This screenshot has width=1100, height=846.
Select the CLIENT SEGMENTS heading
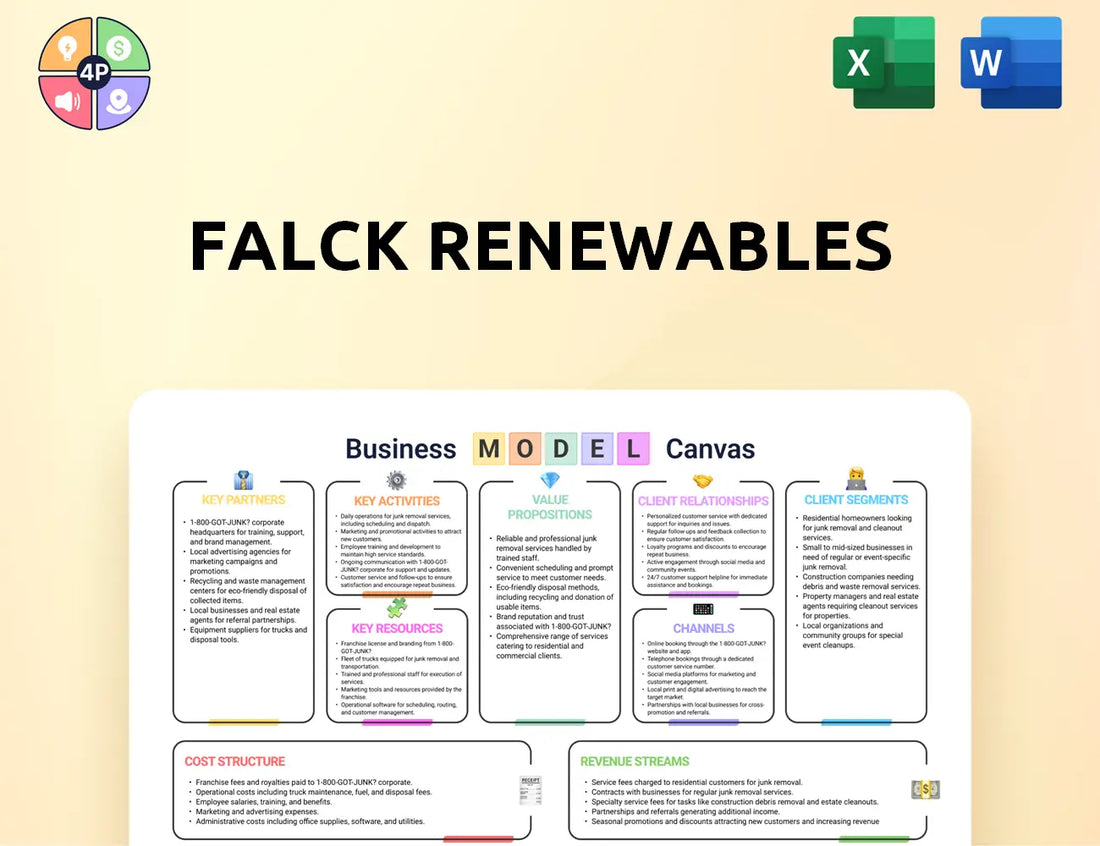click(856, 500)
